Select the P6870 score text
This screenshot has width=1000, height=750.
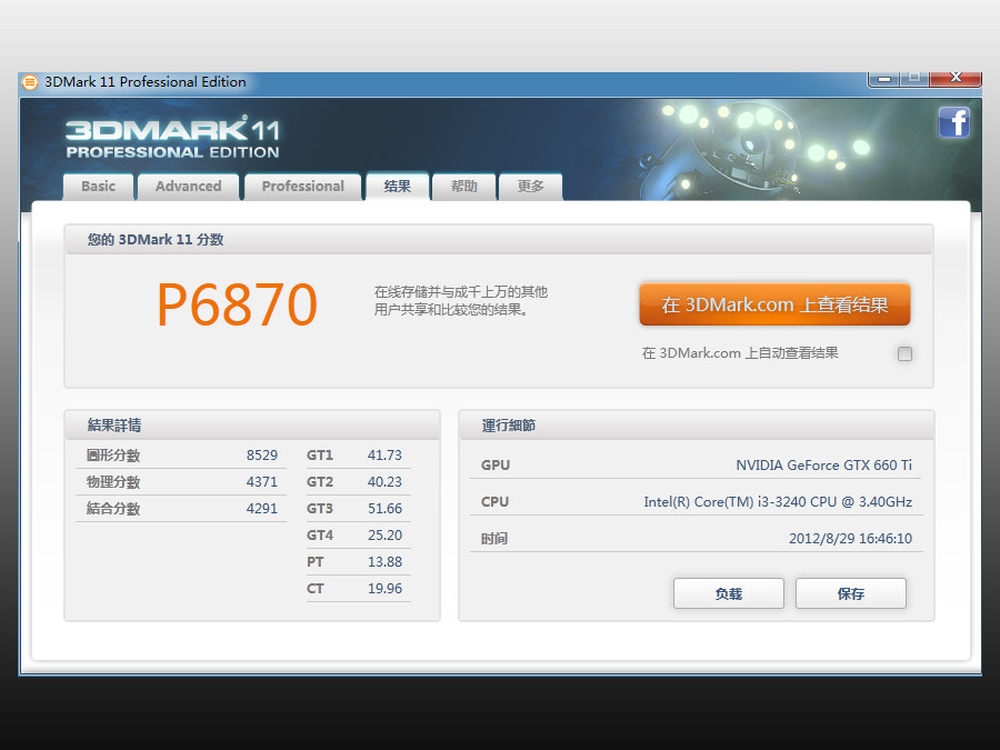click(x=237, y=305)
